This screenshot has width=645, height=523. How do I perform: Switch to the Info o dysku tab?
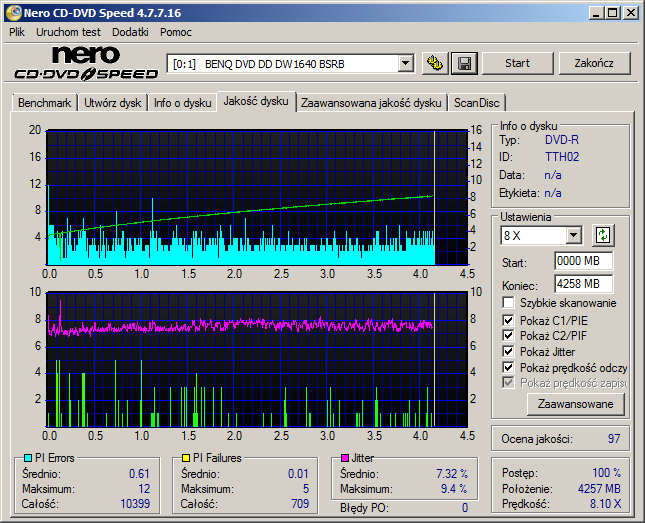click(x=183, y=102)
